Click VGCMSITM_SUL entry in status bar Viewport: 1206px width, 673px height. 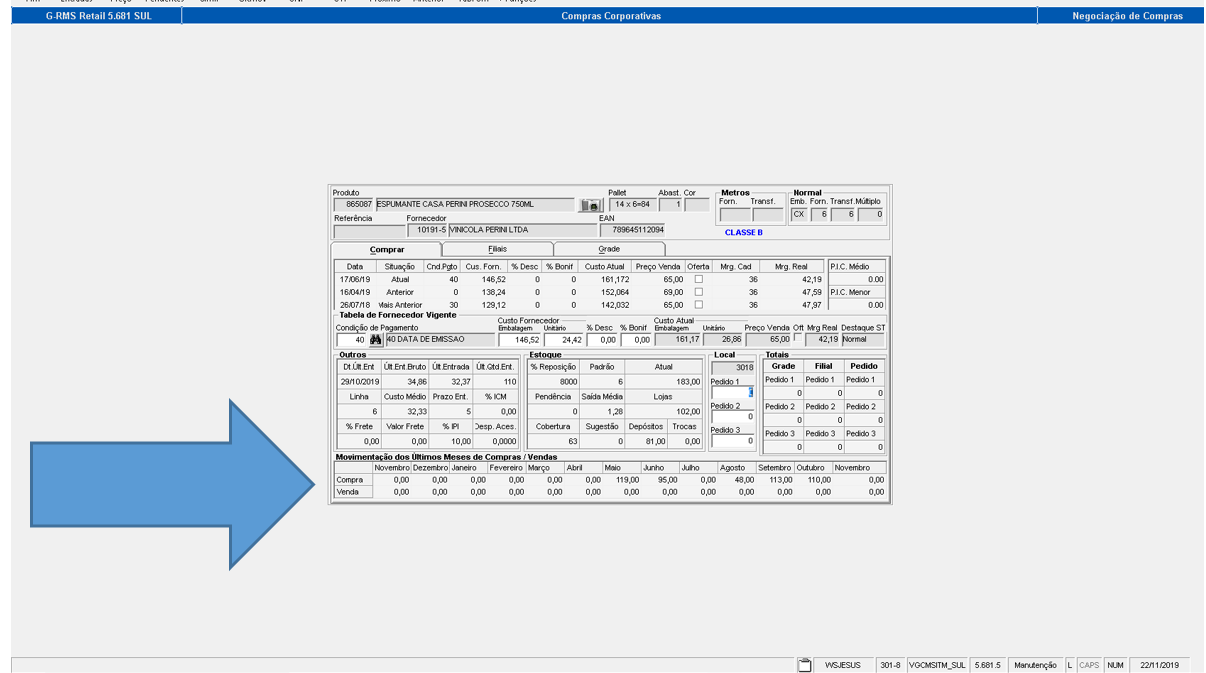[937, 665]
